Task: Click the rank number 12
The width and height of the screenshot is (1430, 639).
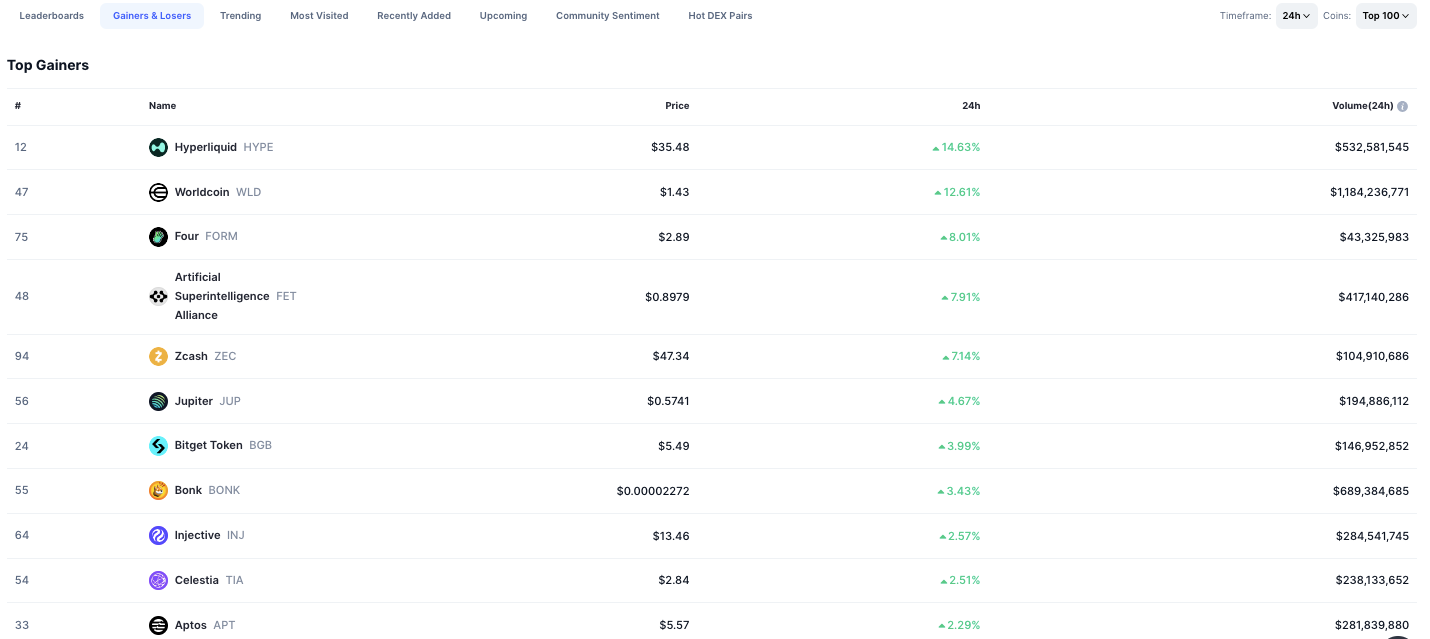Action: click(21, 147)
